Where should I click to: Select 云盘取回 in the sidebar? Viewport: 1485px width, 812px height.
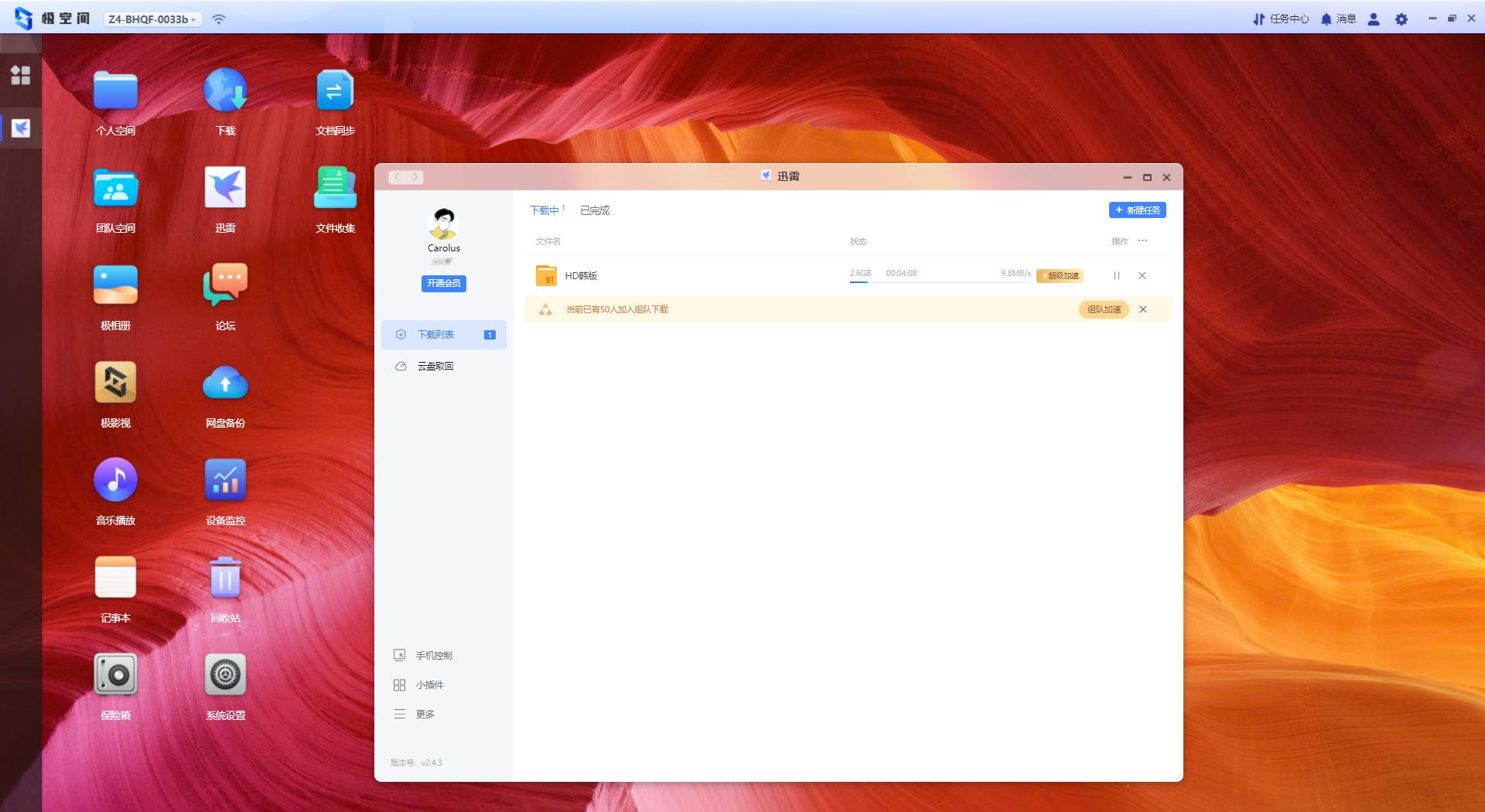click(435, 367)
